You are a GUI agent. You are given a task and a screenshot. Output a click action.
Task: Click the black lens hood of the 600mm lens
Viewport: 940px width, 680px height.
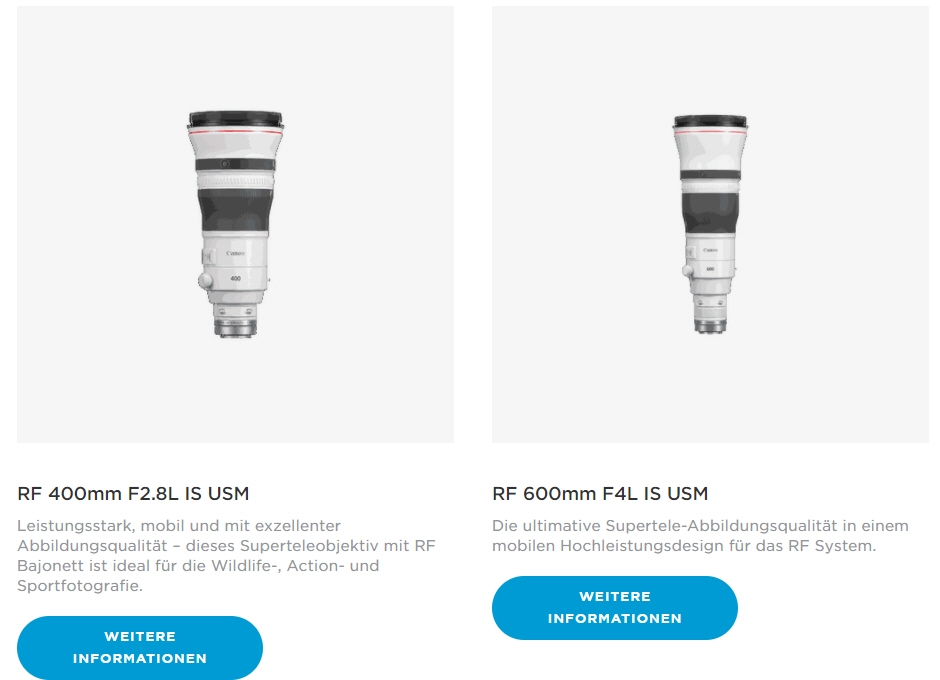pyautogui.click(x=710, y=122)
